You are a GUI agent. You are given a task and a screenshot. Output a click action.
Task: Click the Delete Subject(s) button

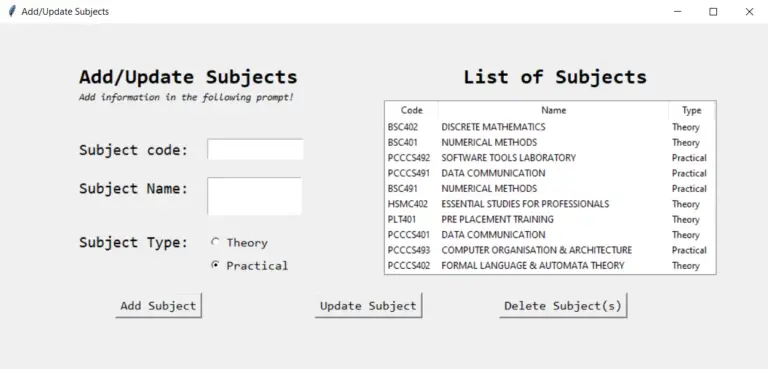[x=563, y=306]
